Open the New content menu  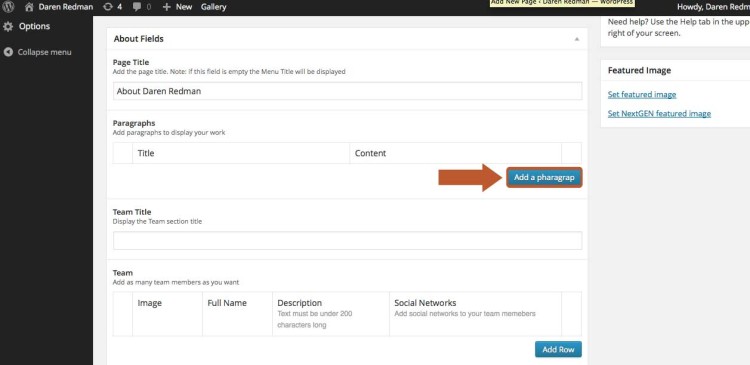pyautogui.click(x=184, y=7)
